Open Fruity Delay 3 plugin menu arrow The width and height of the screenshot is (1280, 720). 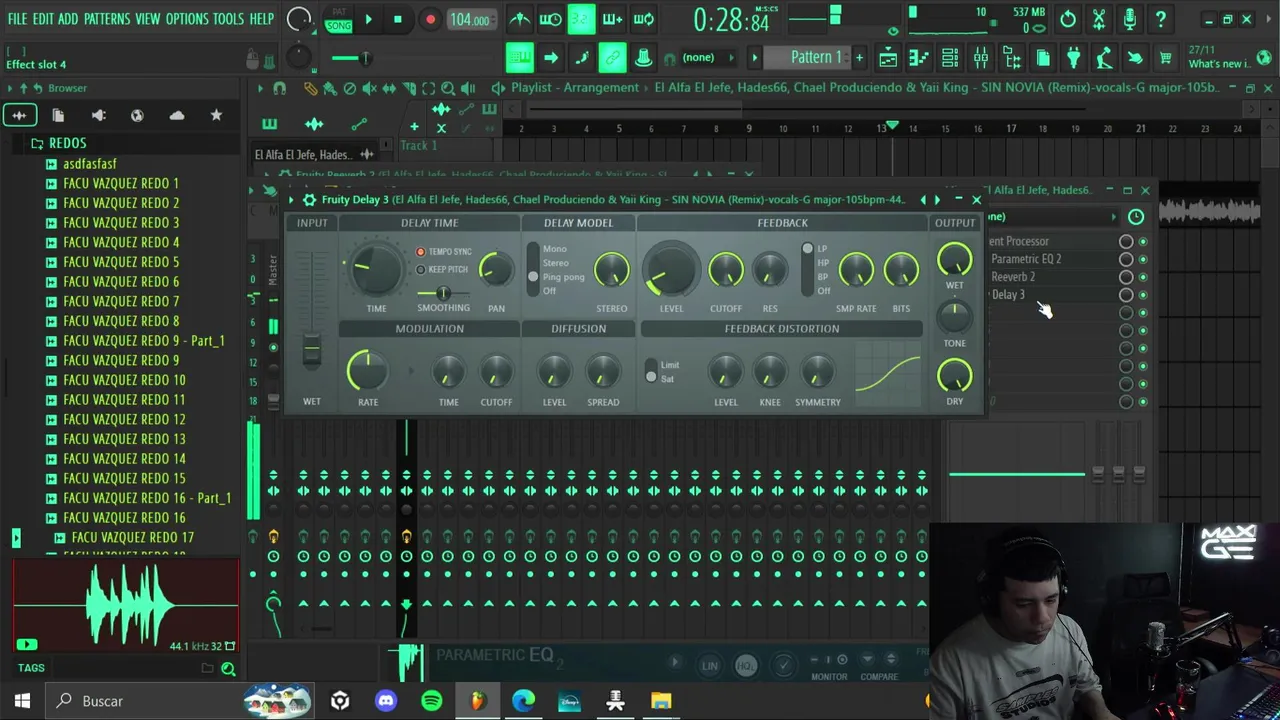tap(291, 200)
